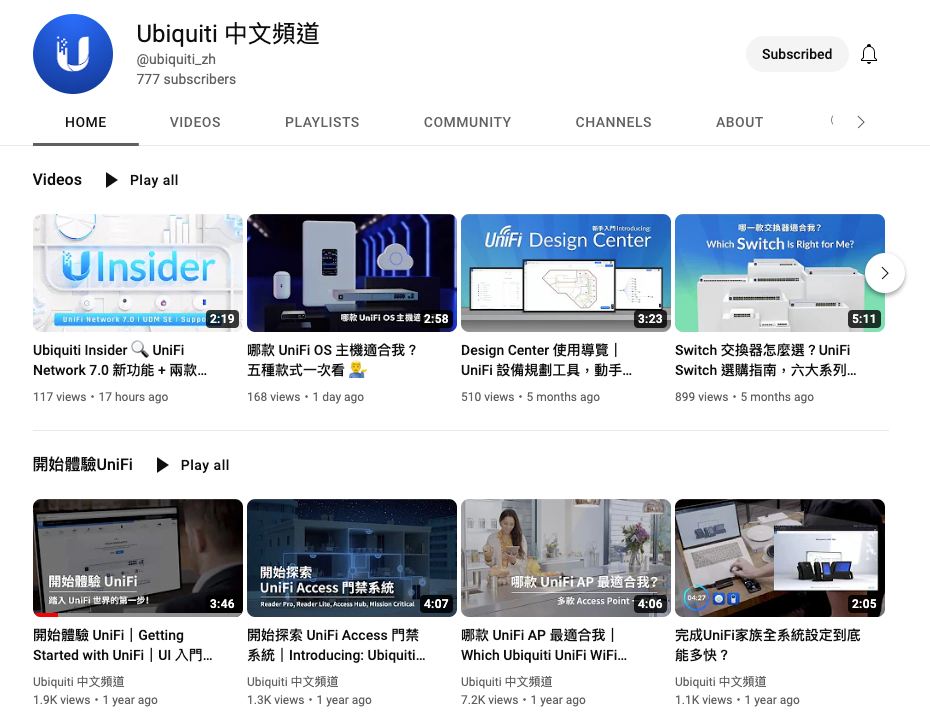The height and width of the screenshot is (721, 930).
Task: Open the Ubiquiti Insider video thumbnail
Action: tap(138, 273)
